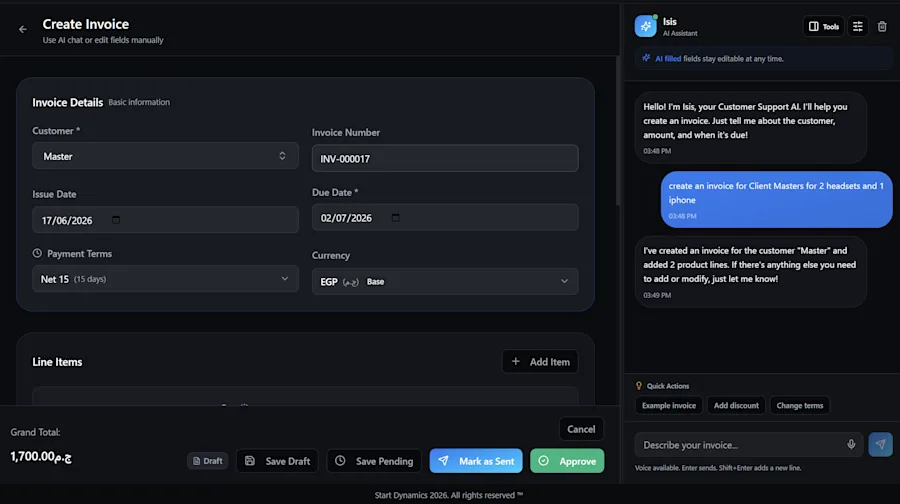The image size is (900, 504).
Task: Toggle the Tools panel button
Action: pos(824,26)
